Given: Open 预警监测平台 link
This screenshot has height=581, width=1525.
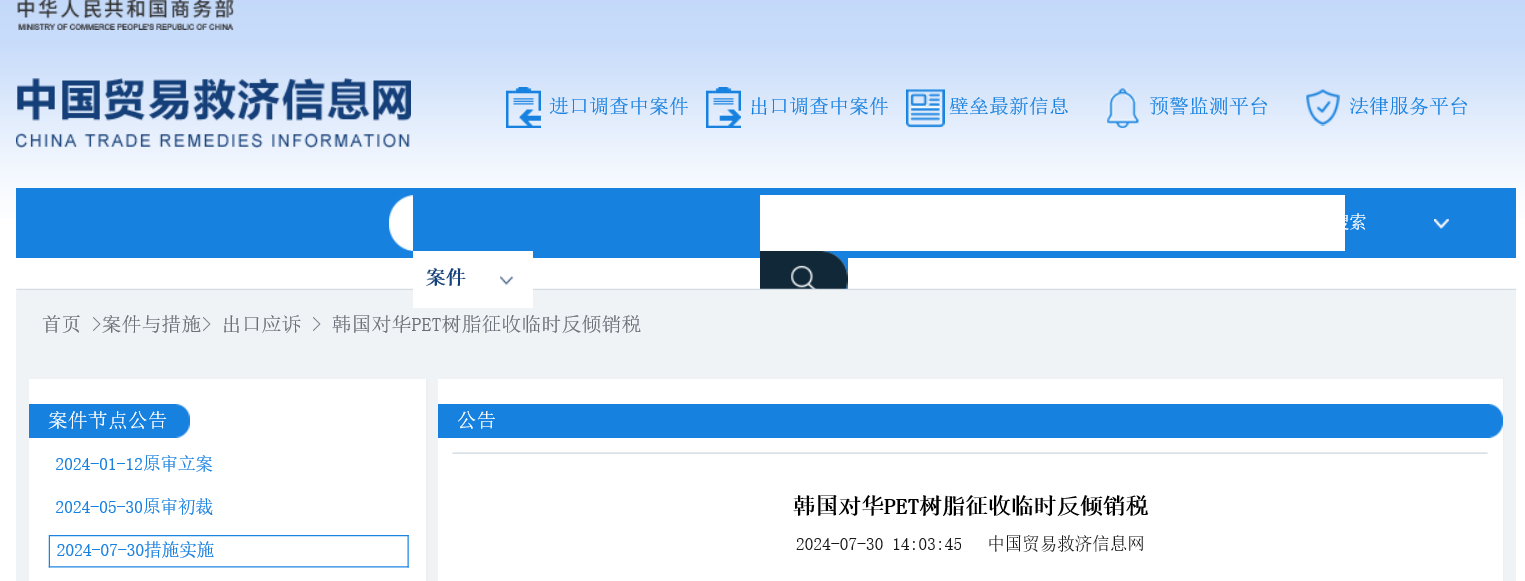Looking at the screenshot, I should click(1209, 106).
